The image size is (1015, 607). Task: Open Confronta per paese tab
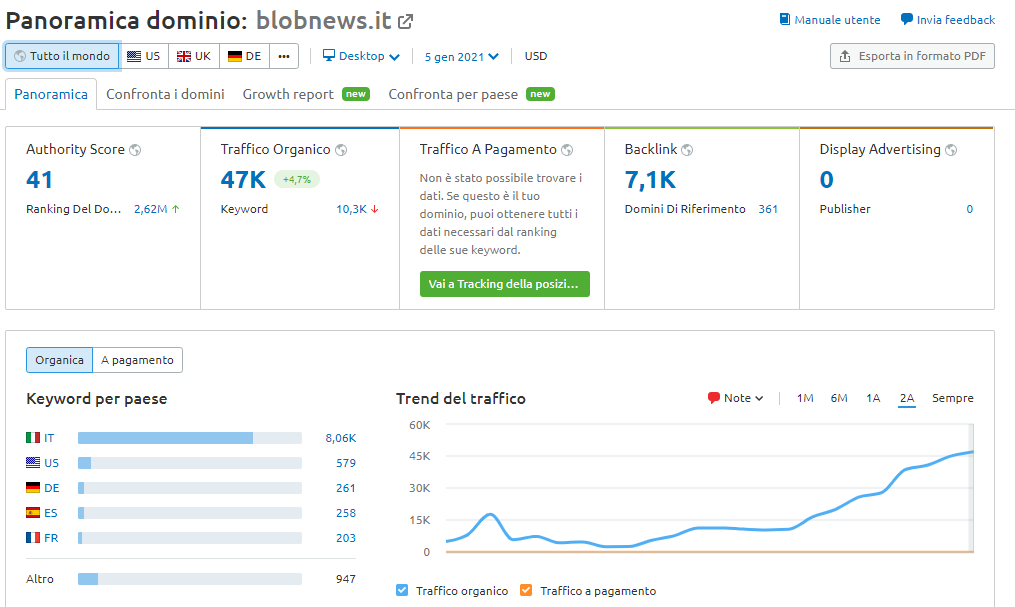click(471, 94)
